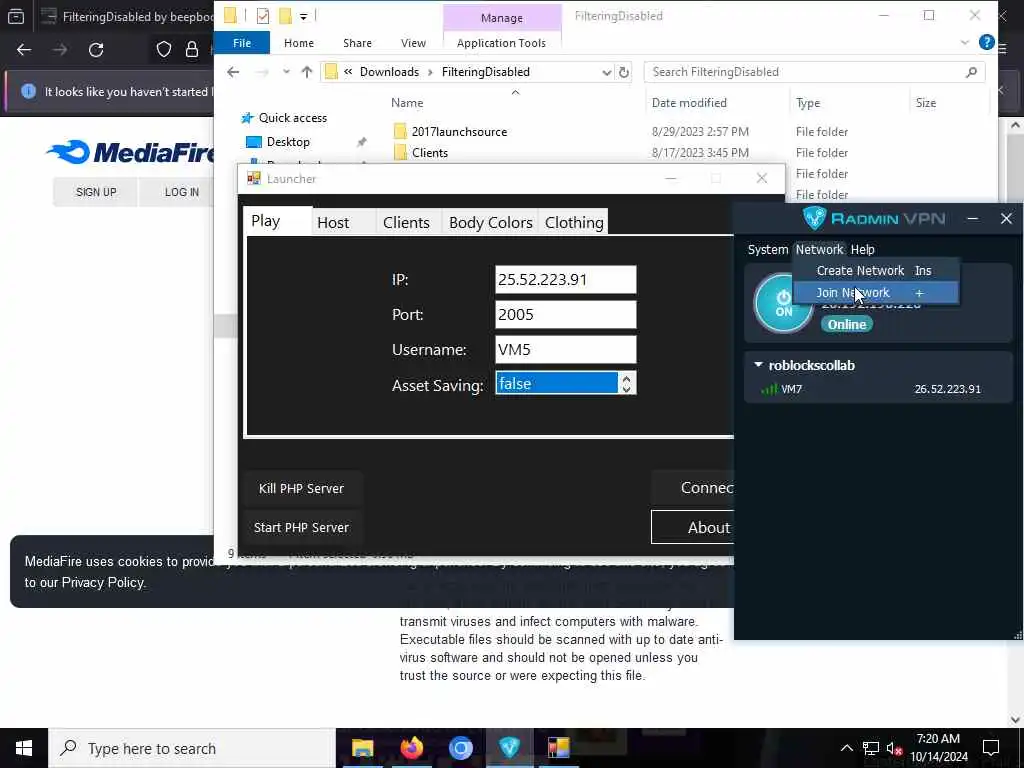1024x768 pixels.
Task: Refresh the FilteringDisabled folder view
Action: click(x=624, y=72)
